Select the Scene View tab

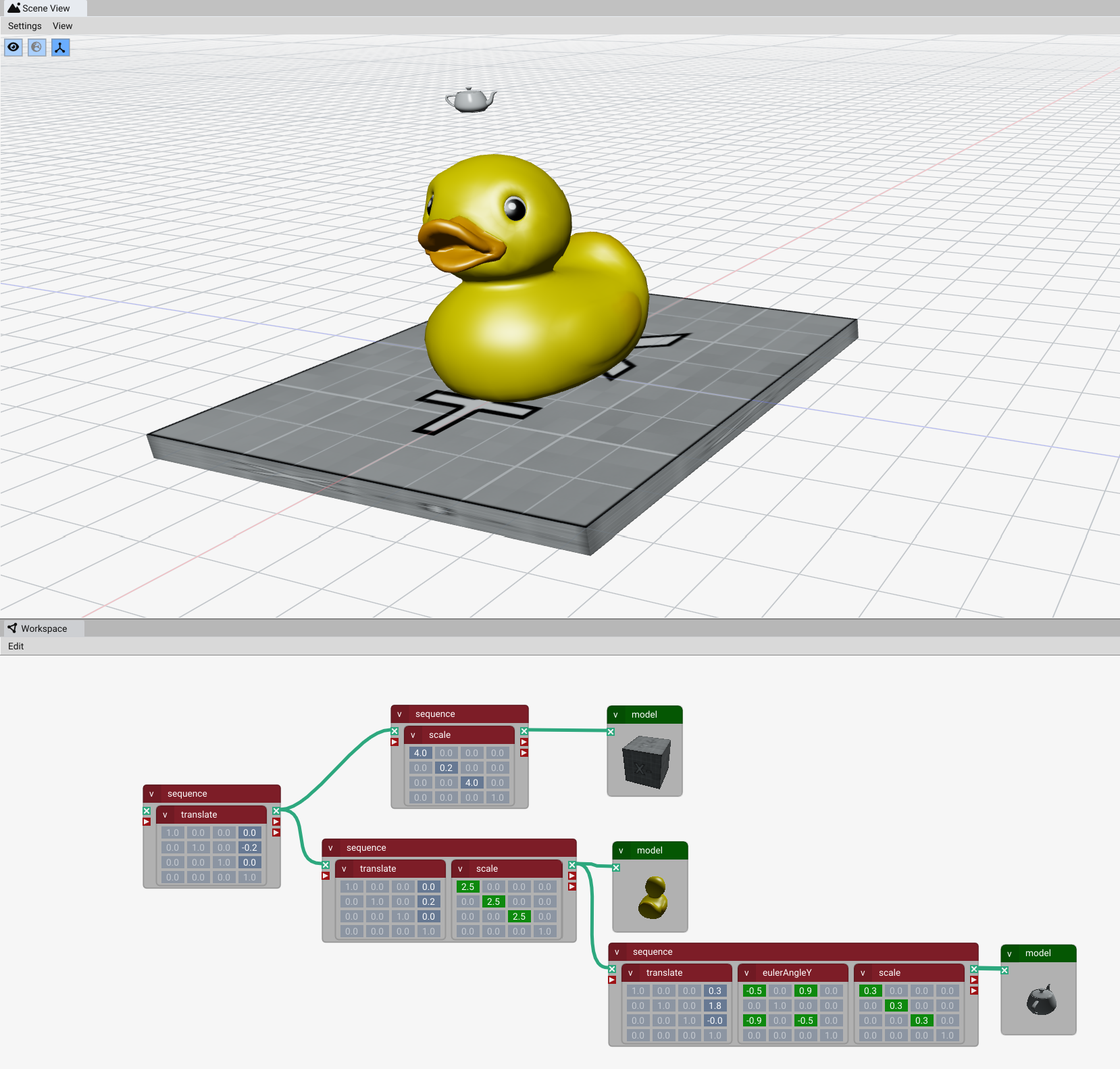tap(45, 8)
